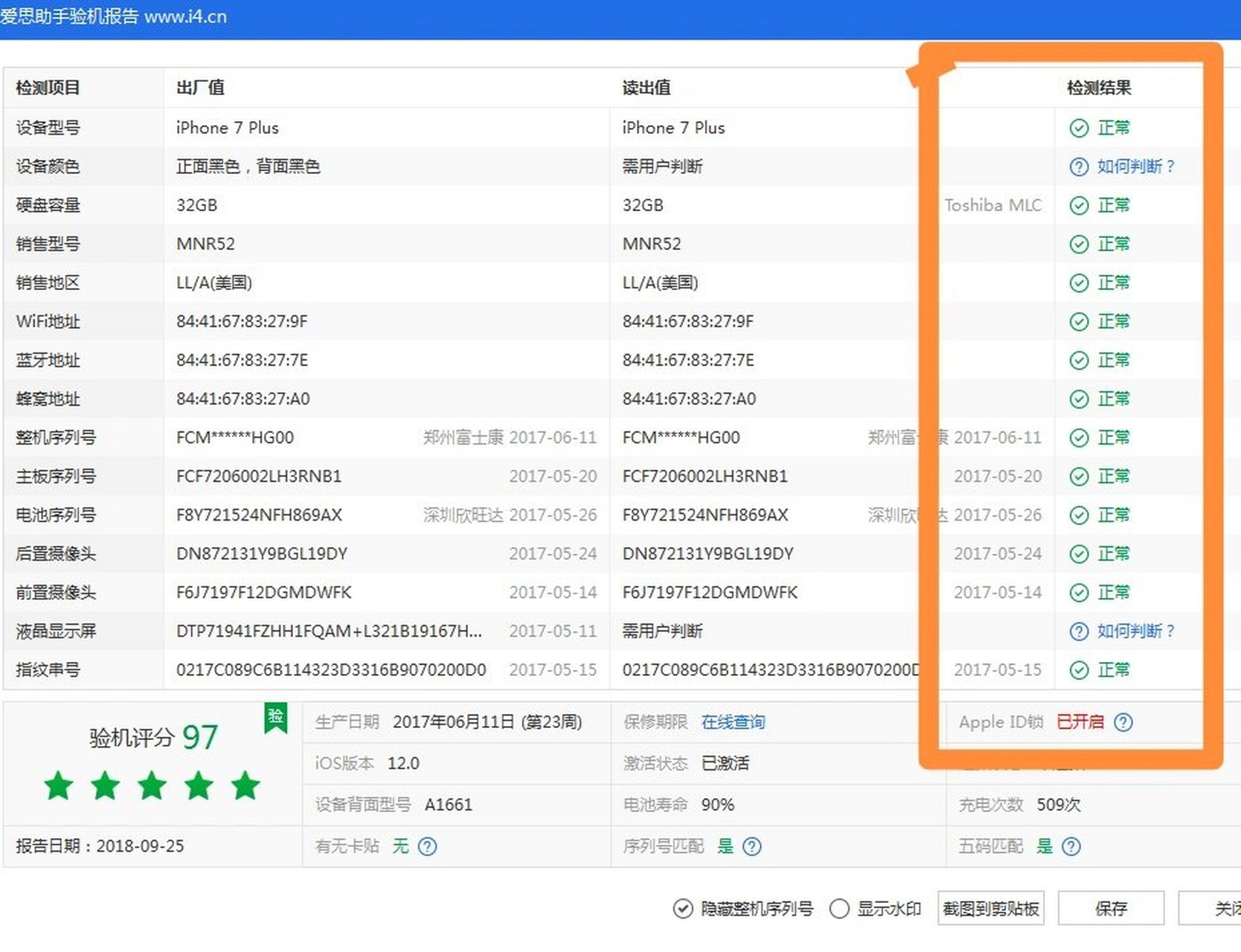Click the check icon in 前置摄像头 row
1241x952 pixels.
tap(1079, 592)
